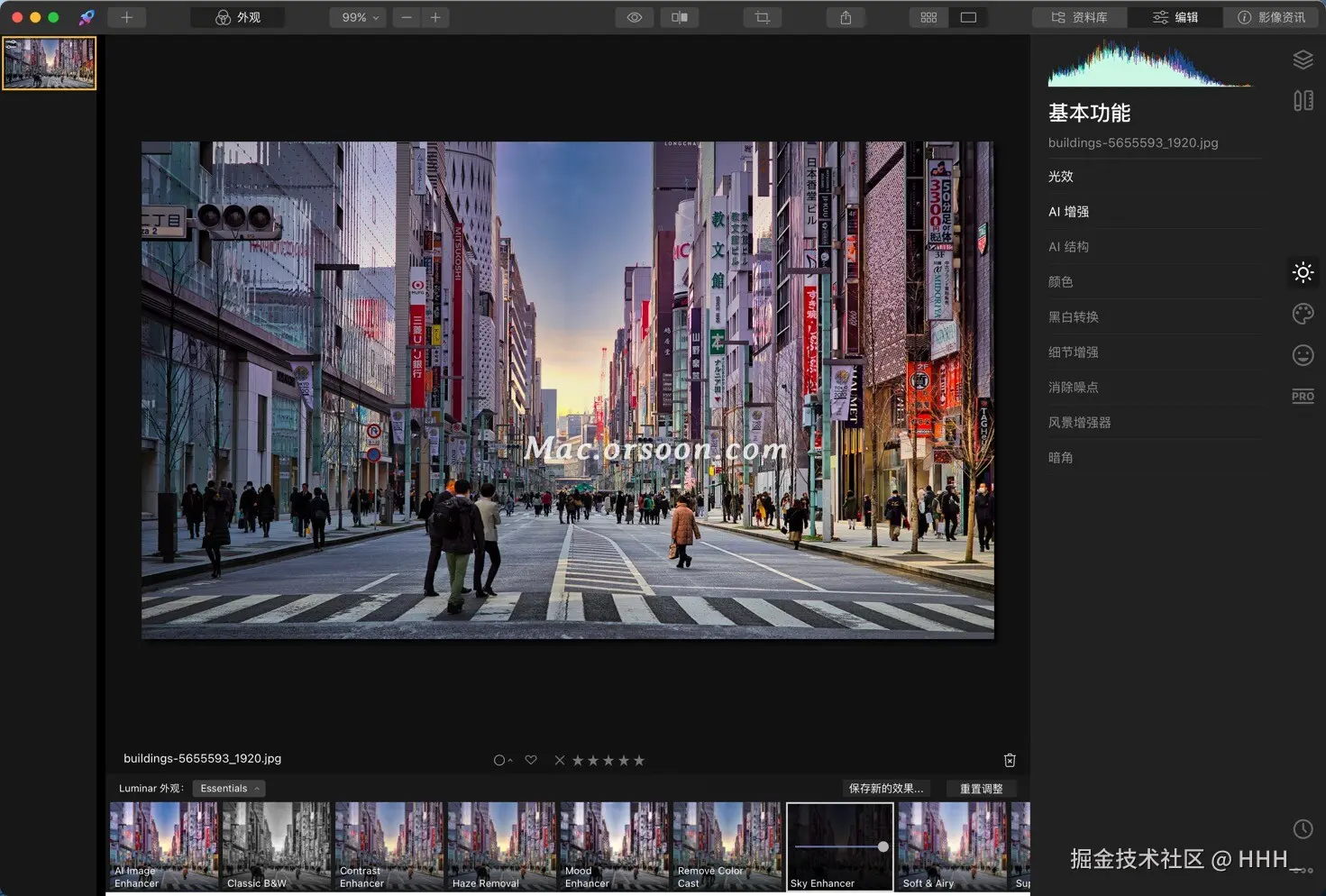Screen dimensions: 1326x896
Task: Open the 99% zoom level dropdown
Action: click(x=359, y=17)
